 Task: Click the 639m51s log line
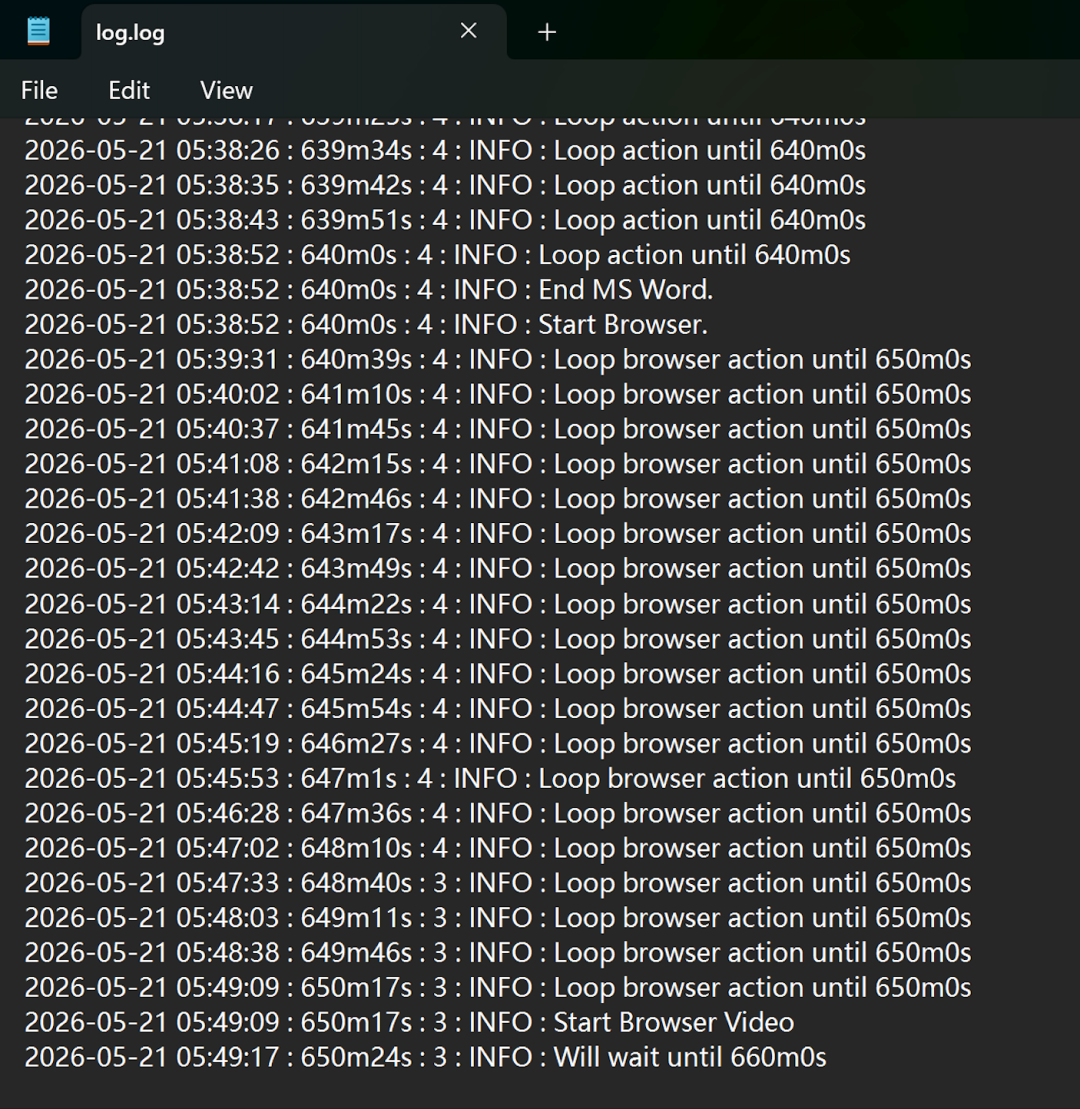(x=445, y=220)
